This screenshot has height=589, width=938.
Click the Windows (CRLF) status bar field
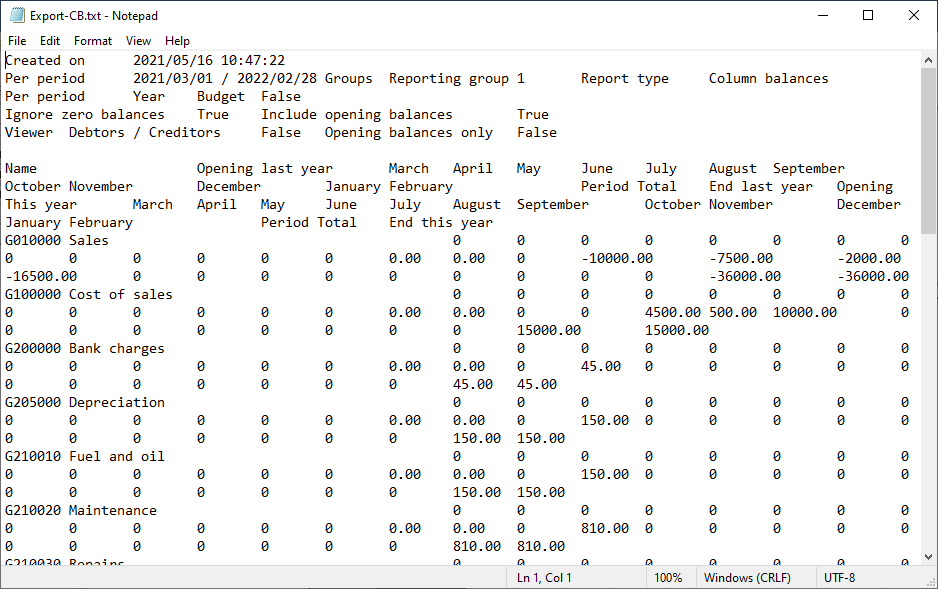tap(754, 578)
